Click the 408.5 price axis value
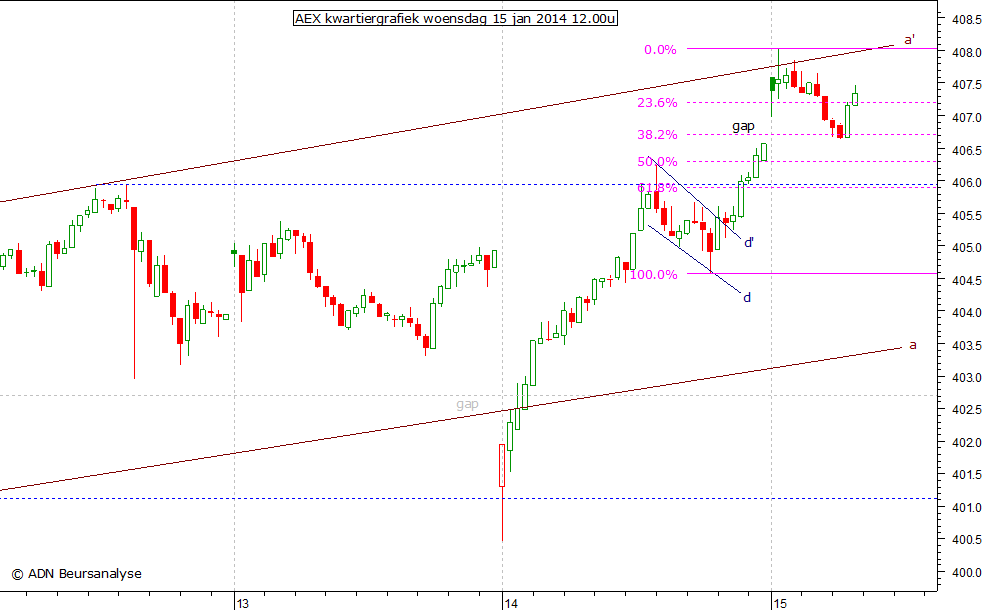 coord(966,20)
